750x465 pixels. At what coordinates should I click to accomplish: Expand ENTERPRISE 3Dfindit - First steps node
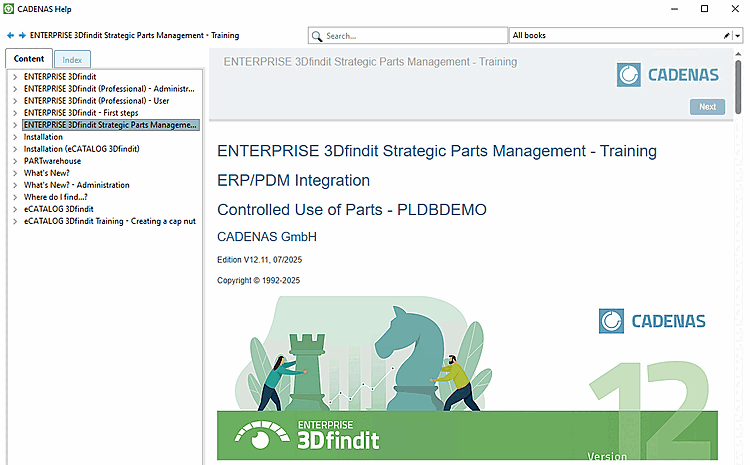coord(15,113)
